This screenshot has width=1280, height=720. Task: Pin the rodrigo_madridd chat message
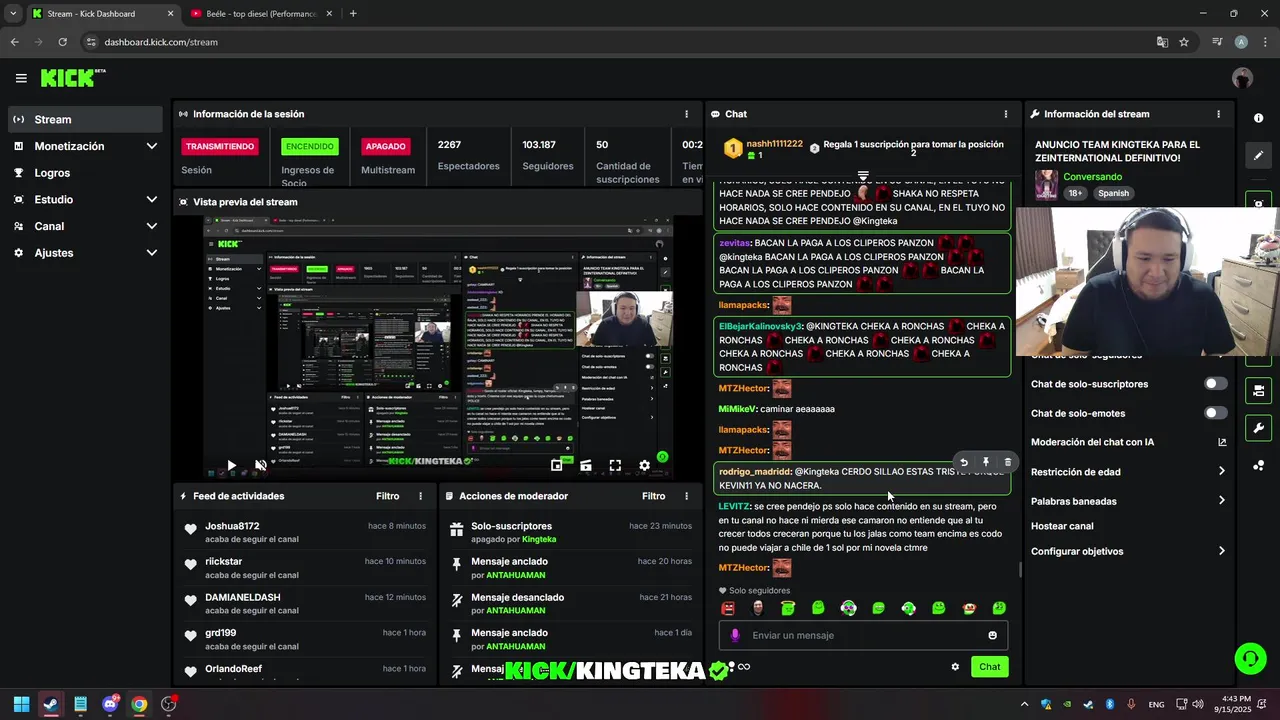point(986,462)
